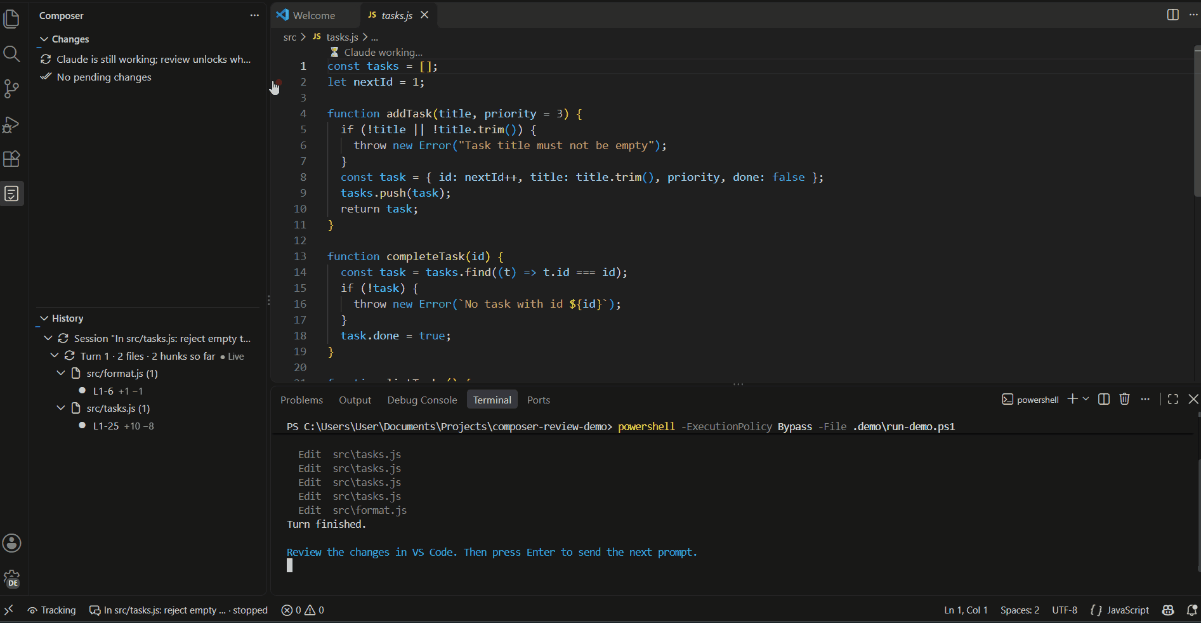Click the src breadcrumb segment
Screen dimensions: 1201x623
(x=290, y=37)
